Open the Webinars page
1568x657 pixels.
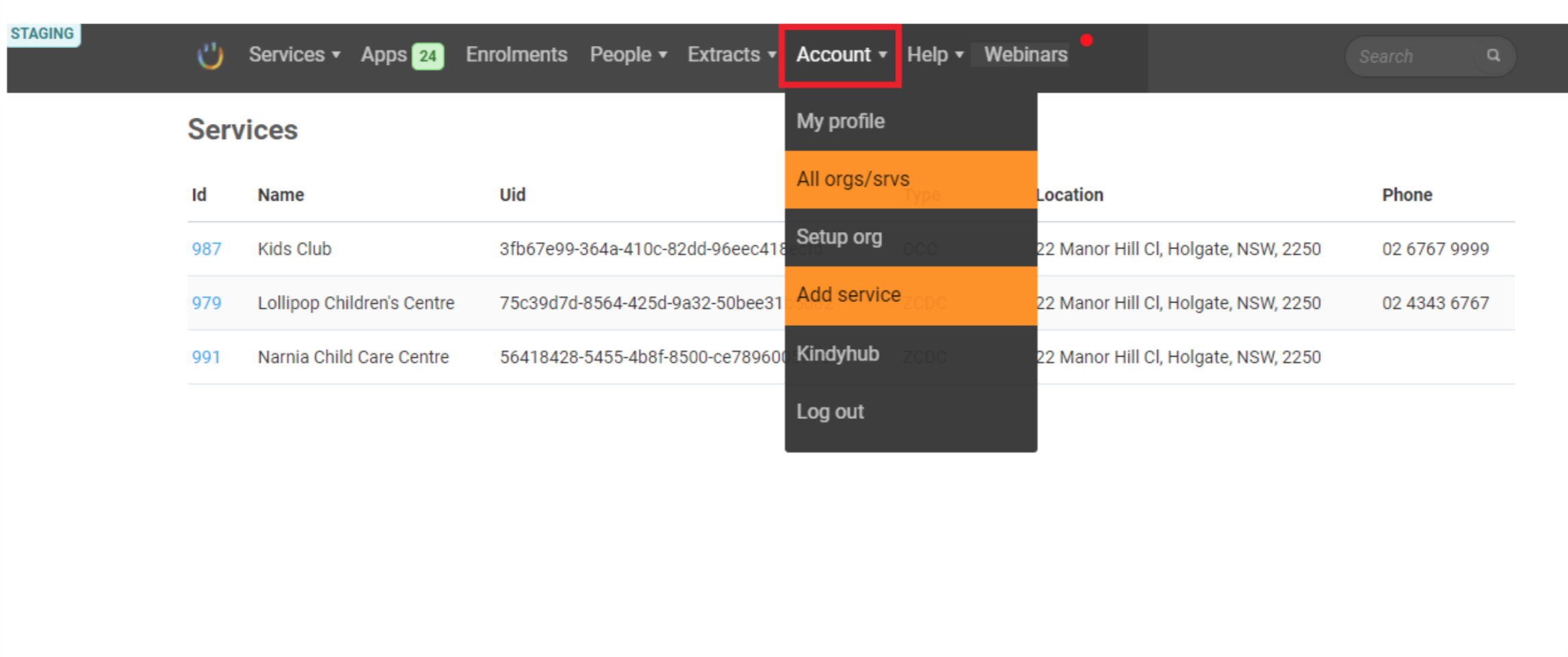click(x=1025, y=55)
